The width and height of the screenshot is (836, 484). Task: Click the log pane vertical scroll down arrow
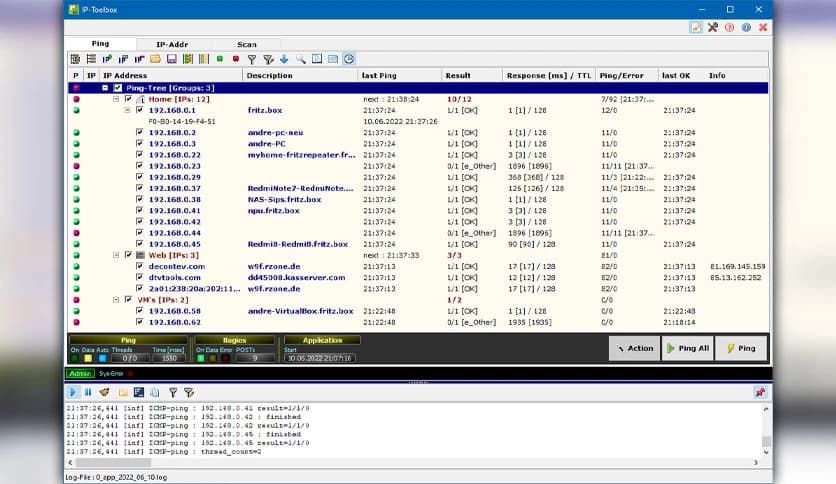tap(766, 452)
